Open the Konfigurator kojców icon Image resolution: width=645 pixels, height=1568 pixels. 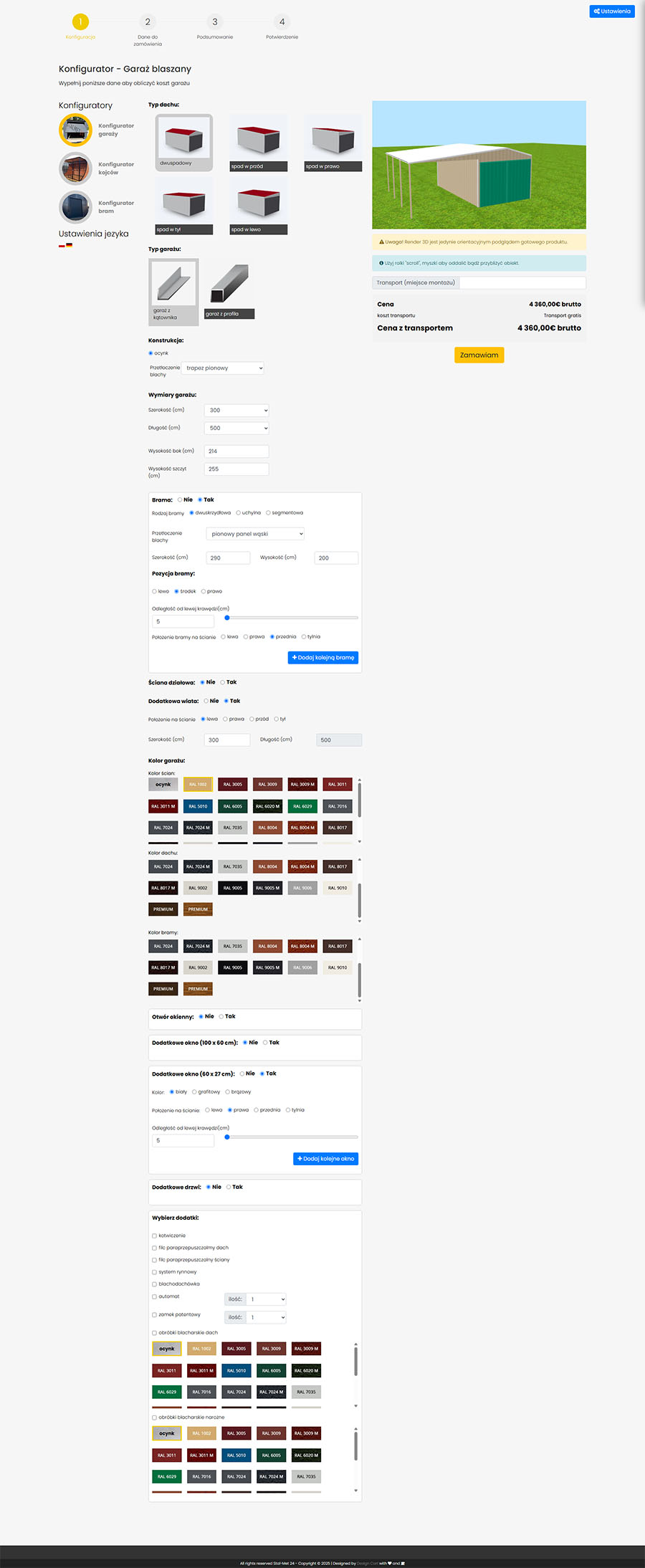(x=76, y=169)
